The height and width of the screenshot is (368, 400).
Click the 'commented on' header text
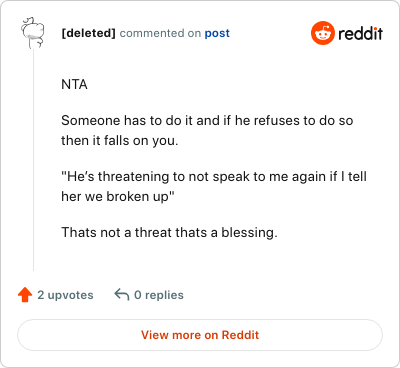pos(160,33)
